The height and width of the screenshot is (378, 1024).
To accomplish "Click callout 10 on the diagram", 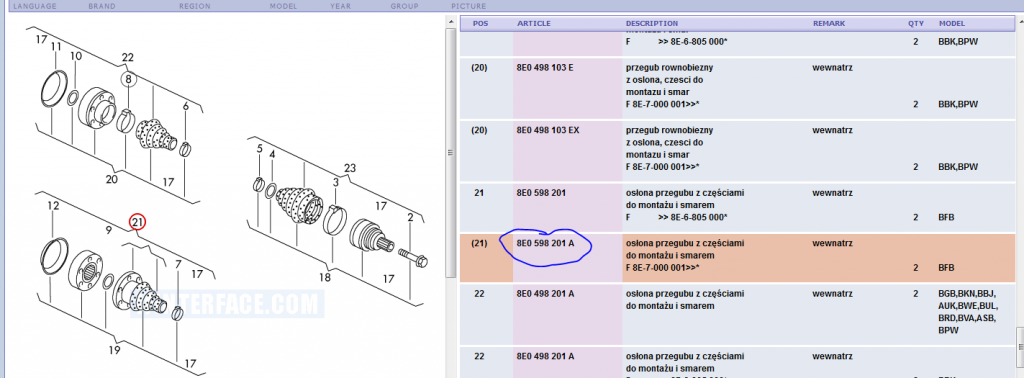I will click(76, 56).
